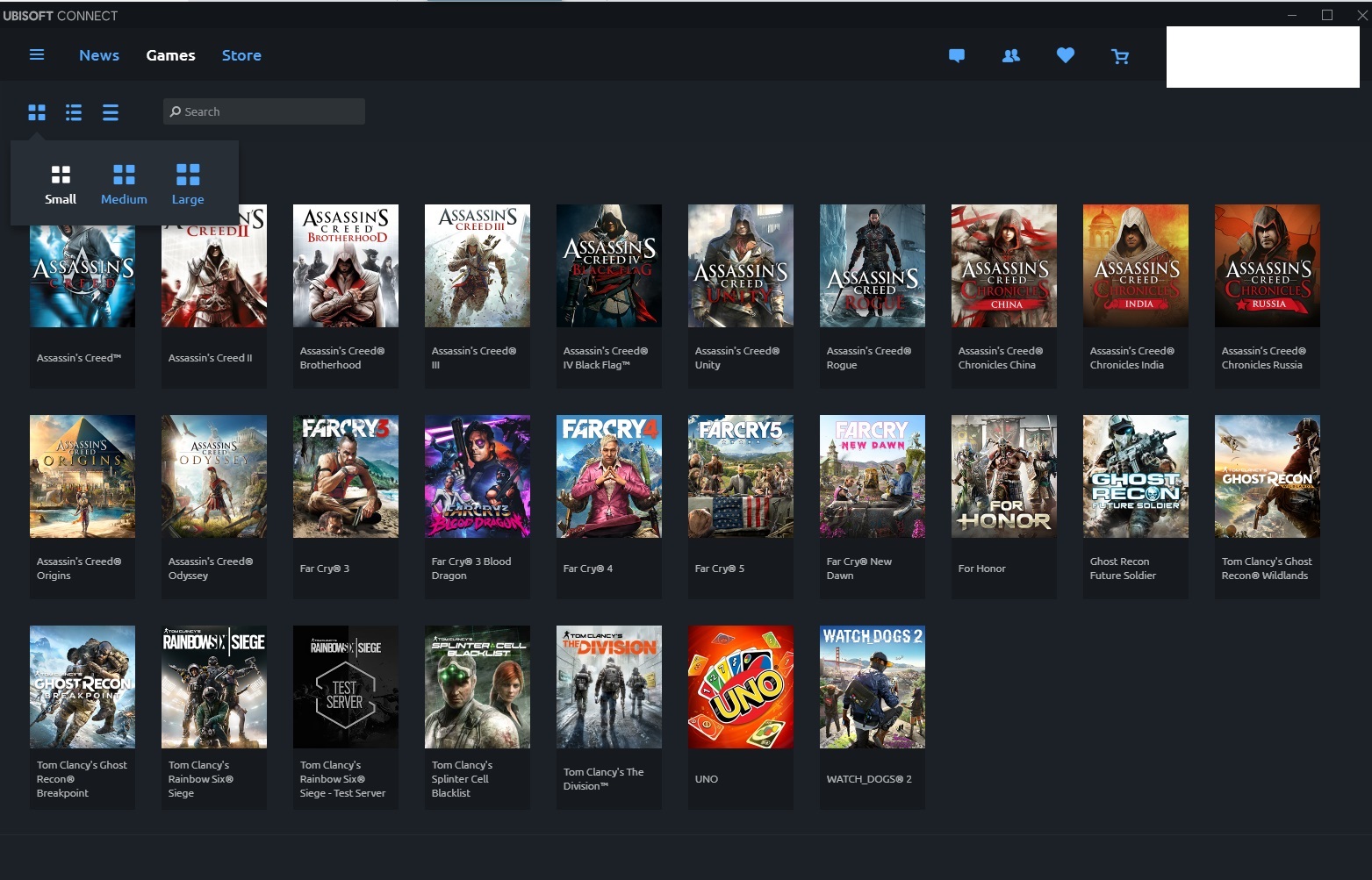Viewport: 1372px width, 880px height.
Task: Open Assassin's Creed Rogue cover
Action: tap(873, 266)
